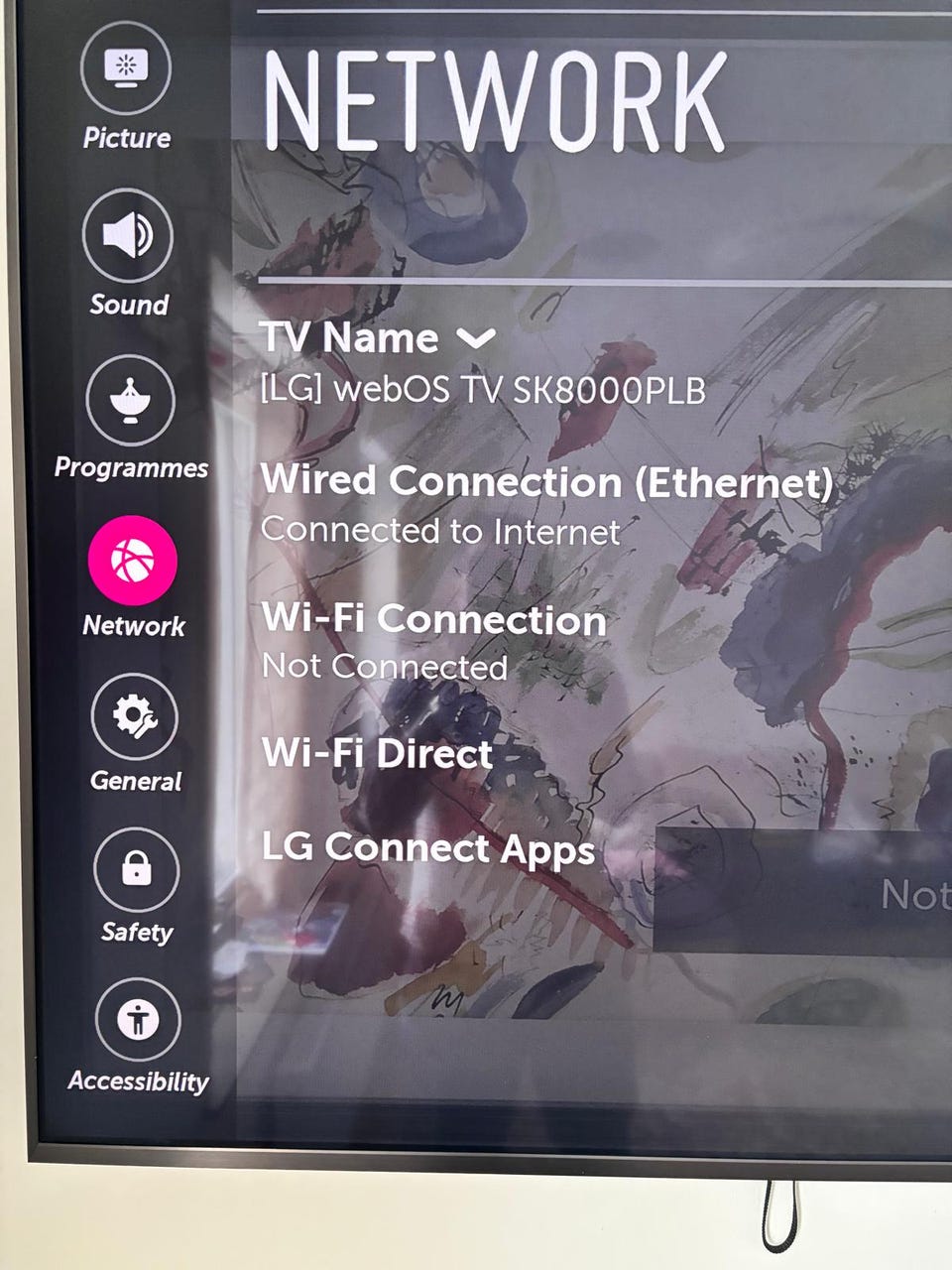This screenshot has width=952, height=1270.
Task: Open LG Connect Apps setting
Action: (x=428, y=849)
